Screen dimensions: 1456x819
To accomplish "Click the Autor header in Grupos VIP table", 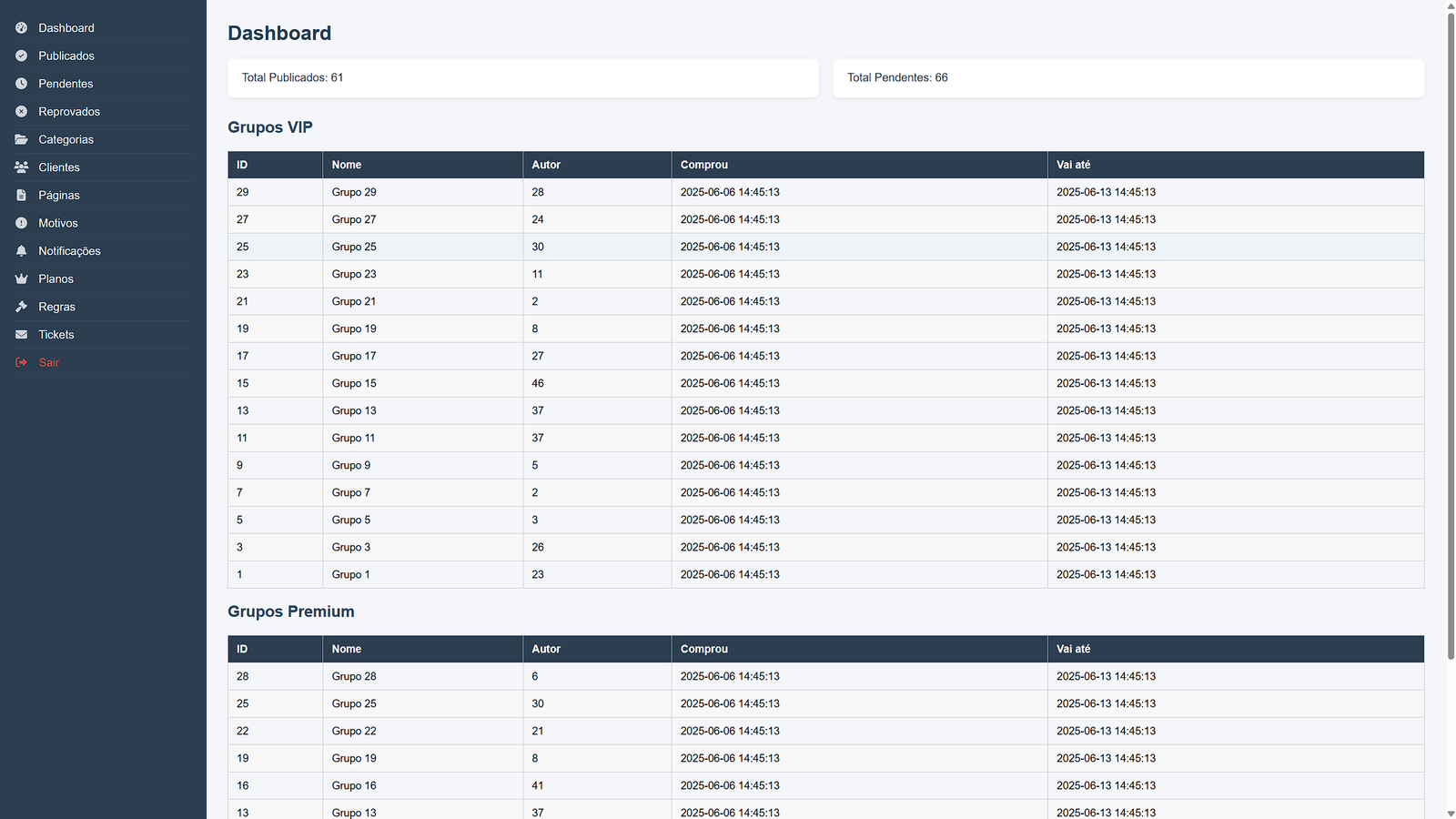I will pyautogui.click(x=597, y=165).
